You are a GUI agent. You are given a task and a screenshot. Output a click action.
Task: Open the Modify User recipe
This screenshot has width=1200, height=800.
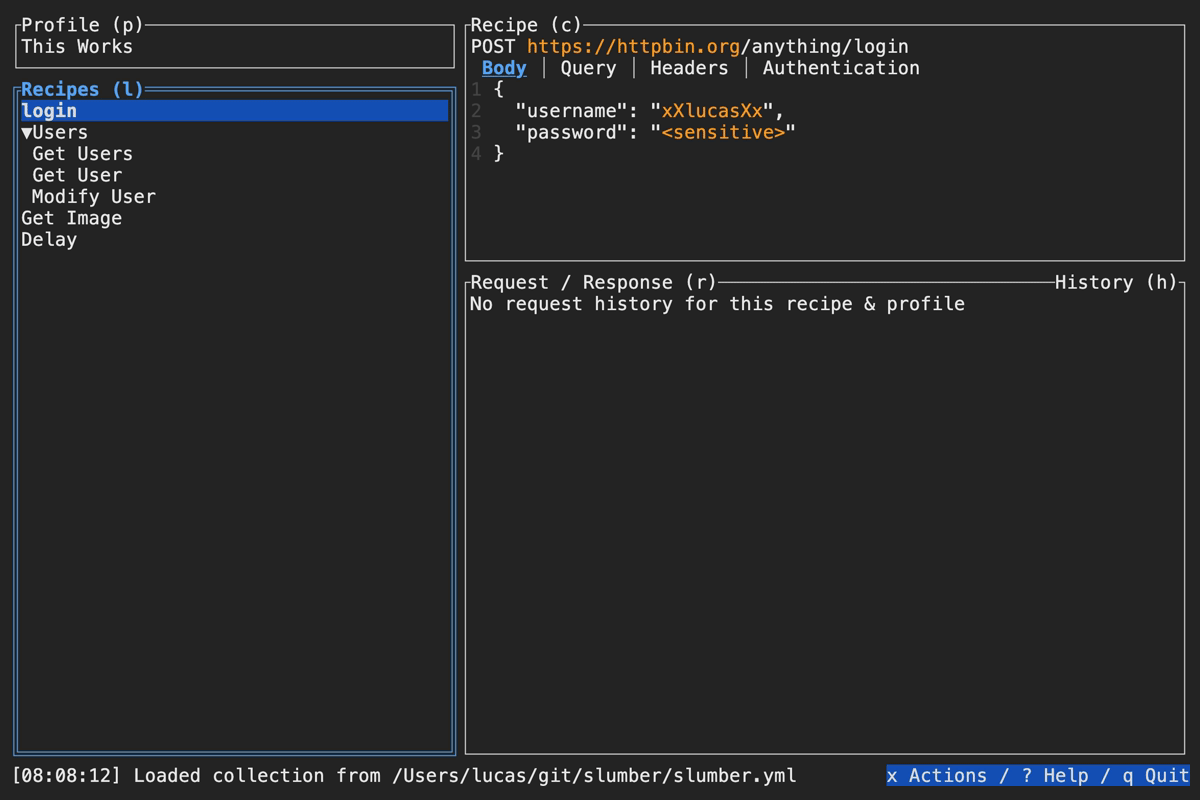pyautogui.click(x=93, y=197)
